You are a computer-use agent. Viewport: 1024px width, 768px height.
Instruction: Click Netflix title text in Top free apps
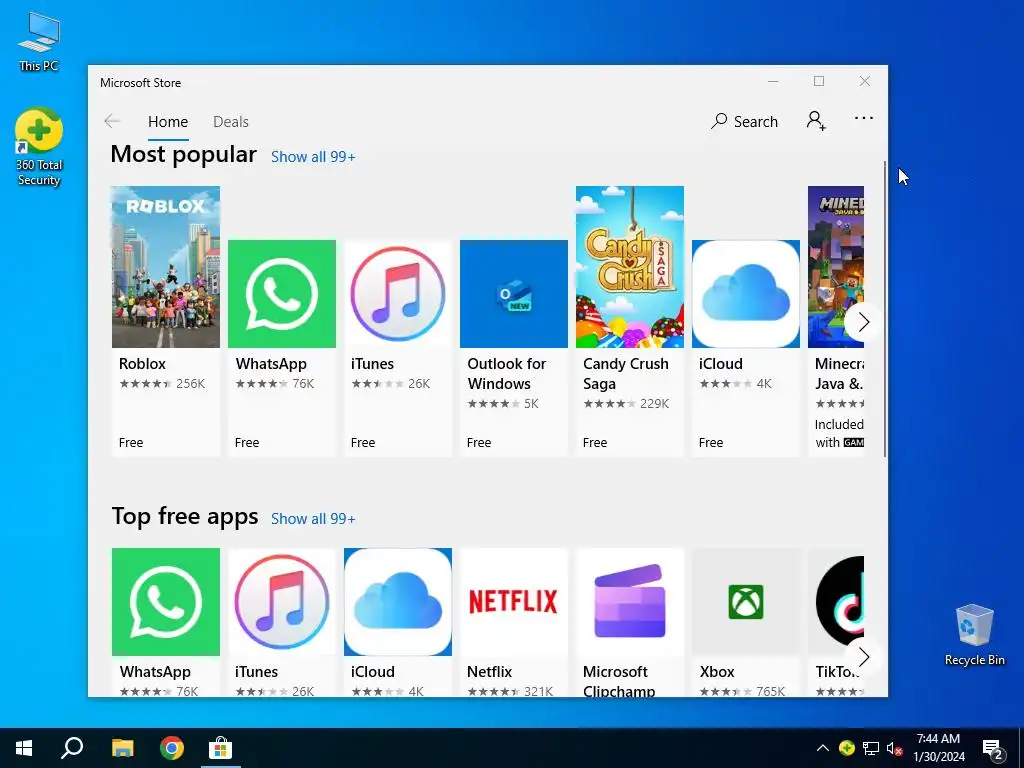pos(489,672)
